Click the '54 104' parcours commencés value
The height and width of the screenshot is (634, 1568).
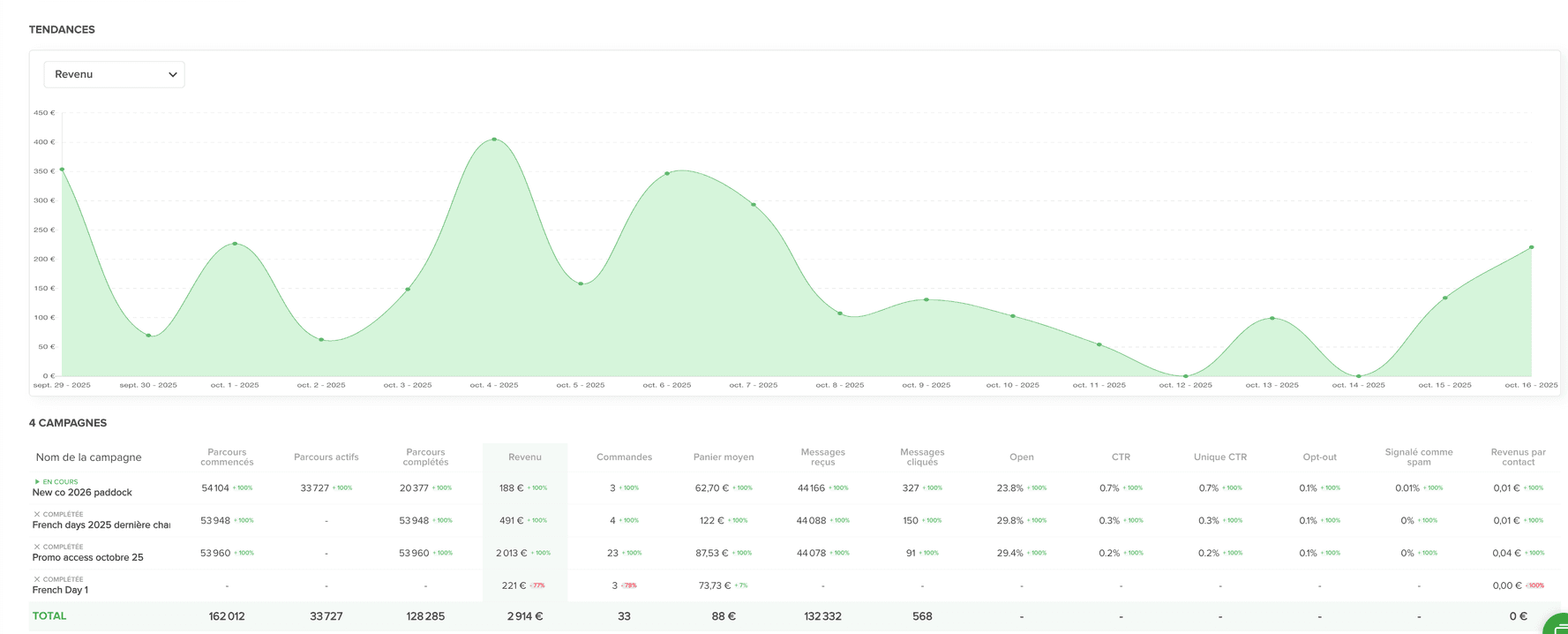(215, 488)
